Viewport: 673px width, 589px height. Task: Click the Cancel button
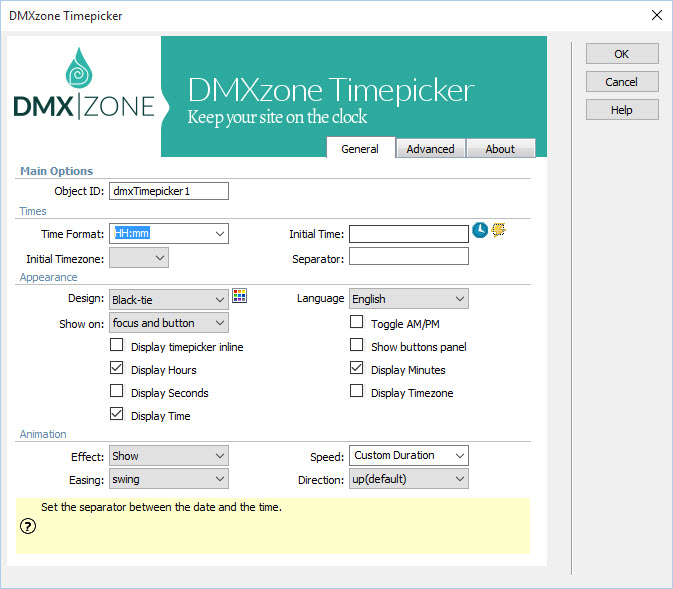click(x=622, y=82)
